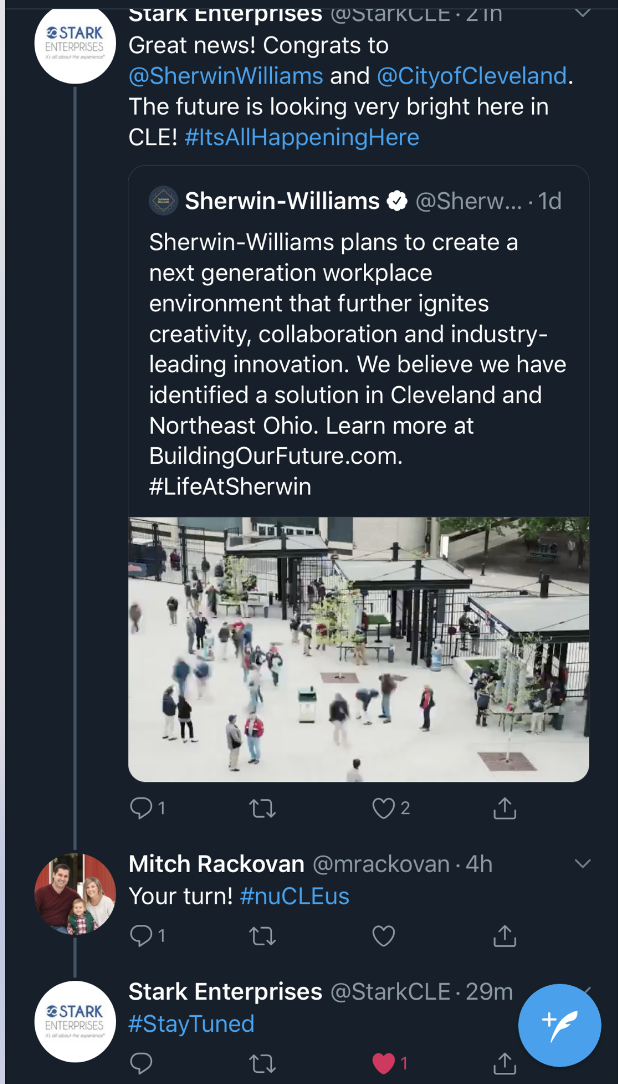Reply to the #StayTuned tweet
This screenshot has width=618, height=1084.
[141, 1063]
